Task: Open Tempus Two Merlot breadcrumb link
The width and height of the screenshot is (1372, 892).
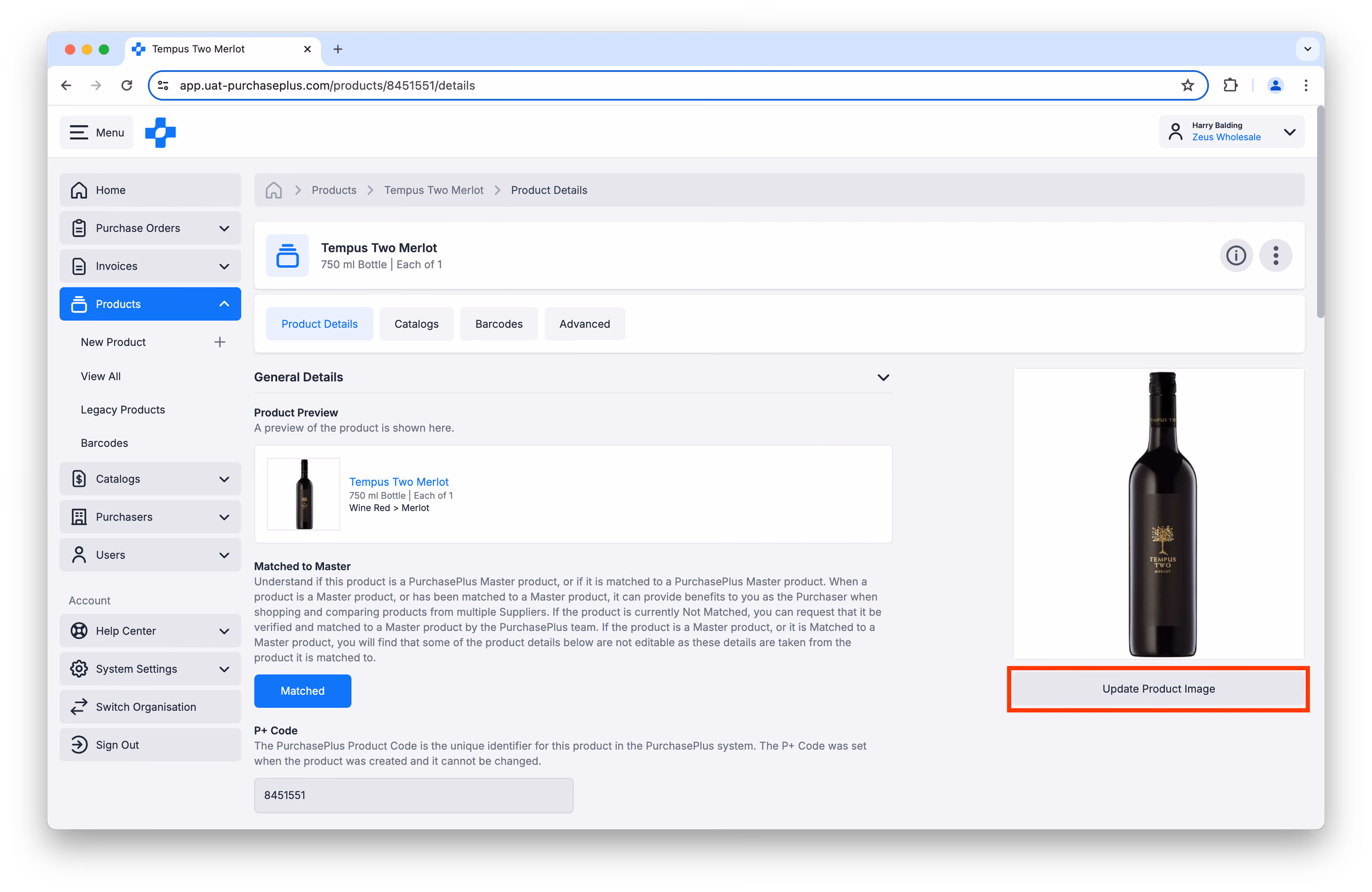Action: 434,190
